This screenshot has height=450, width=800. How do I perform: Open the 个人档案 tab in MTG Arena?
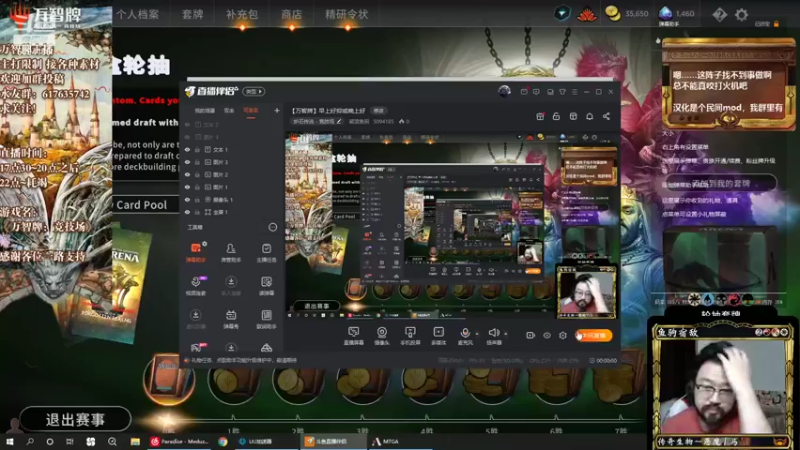pyautogui.click(x=138, y=14)
